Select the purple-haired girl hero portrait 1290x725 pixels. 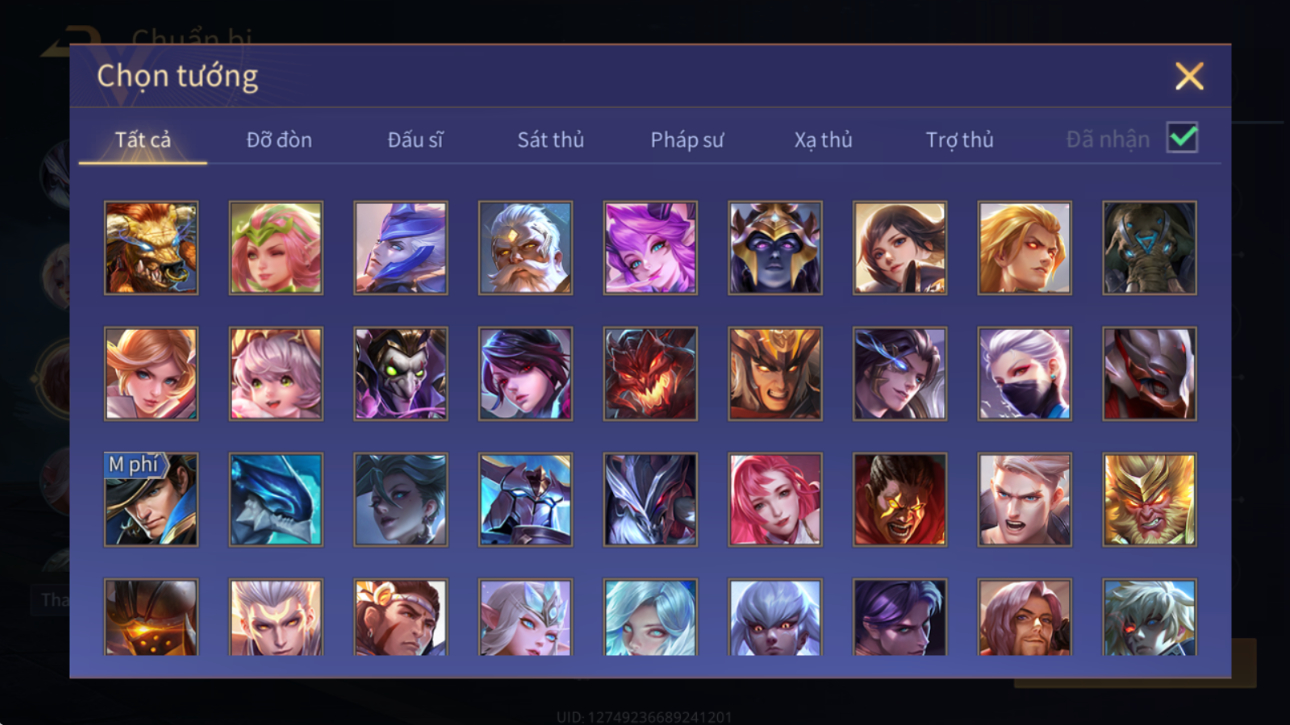[x=650, y=248]
